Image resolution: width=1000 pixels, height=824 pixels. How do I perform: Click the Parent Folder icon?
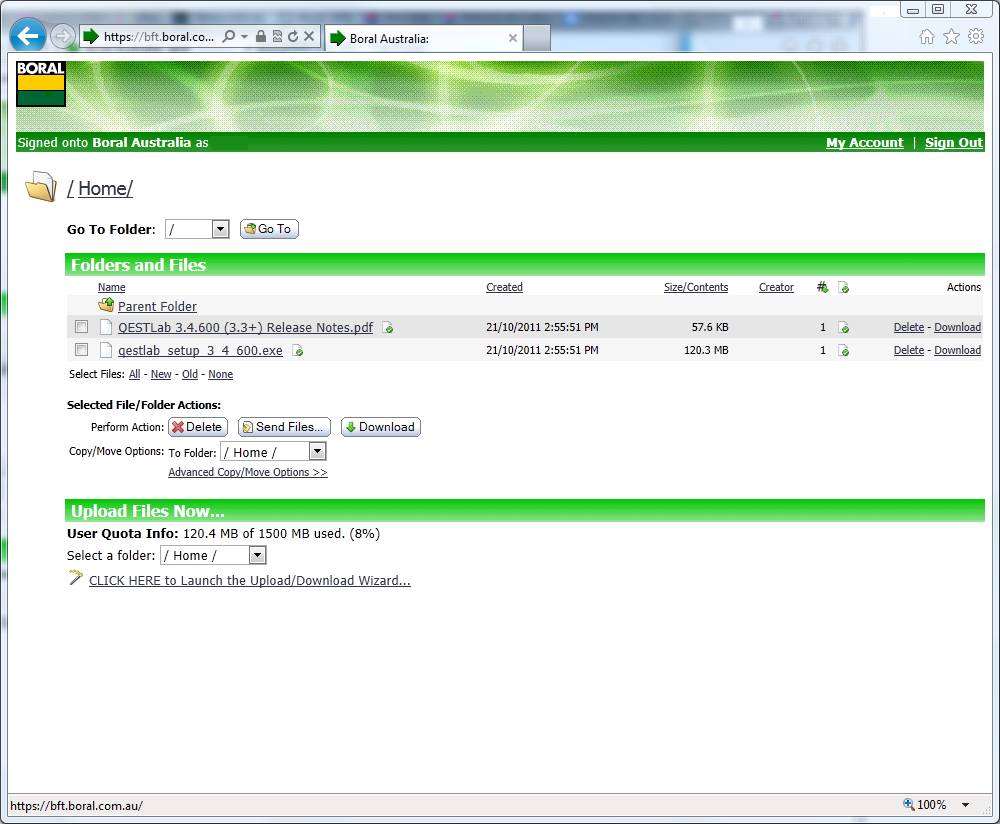(x=106, y=306)
